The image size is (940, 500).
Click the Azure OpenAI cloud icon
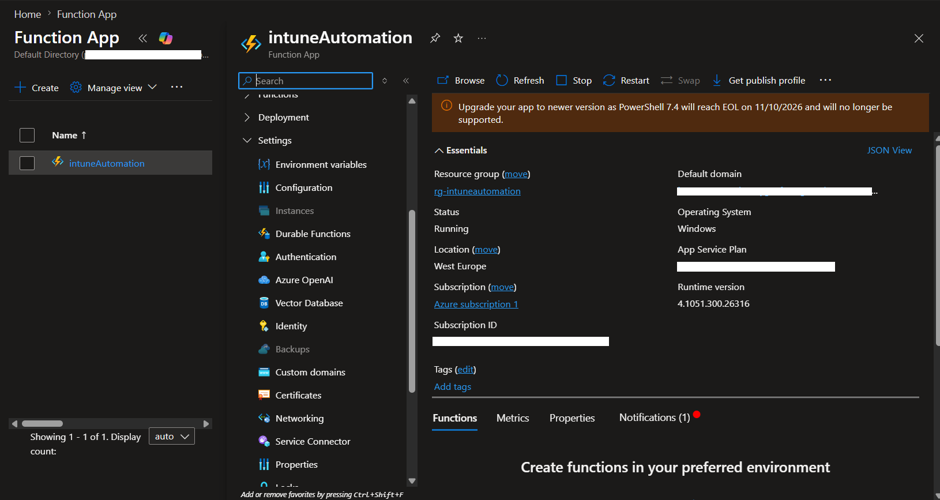click(264, 280)
